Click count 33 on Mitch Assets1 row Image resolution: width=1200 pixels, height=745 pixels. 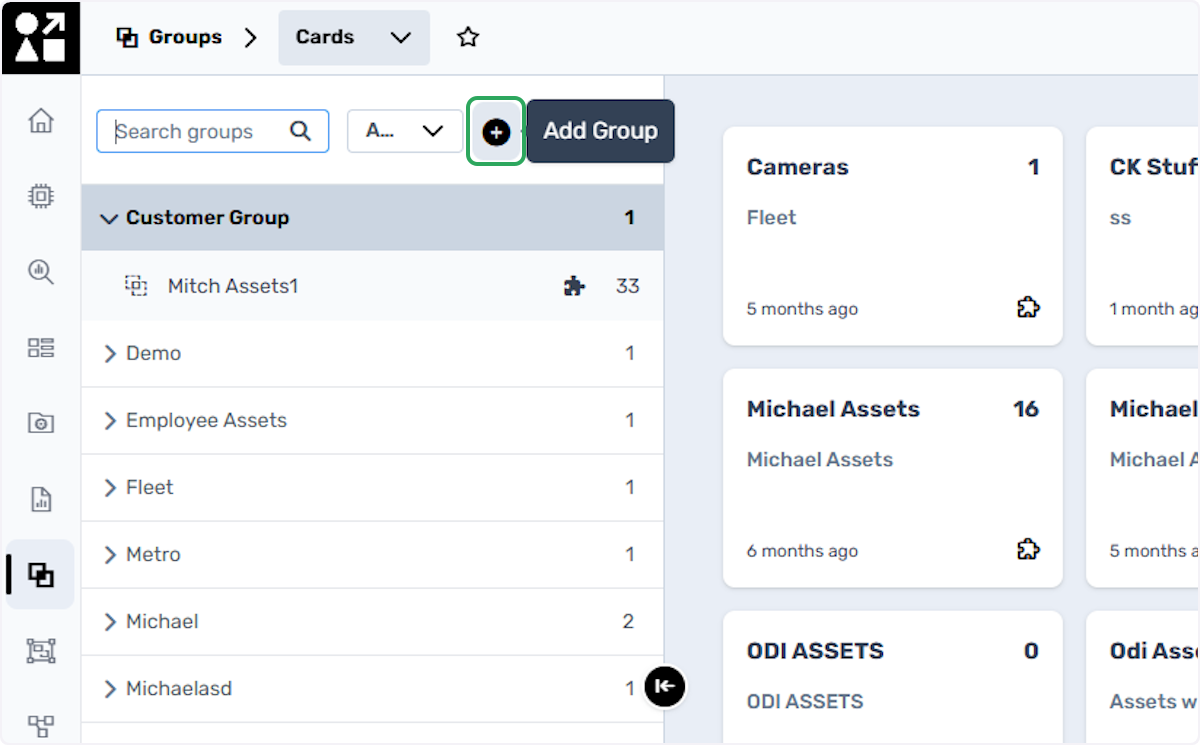[x=627, y=286]
